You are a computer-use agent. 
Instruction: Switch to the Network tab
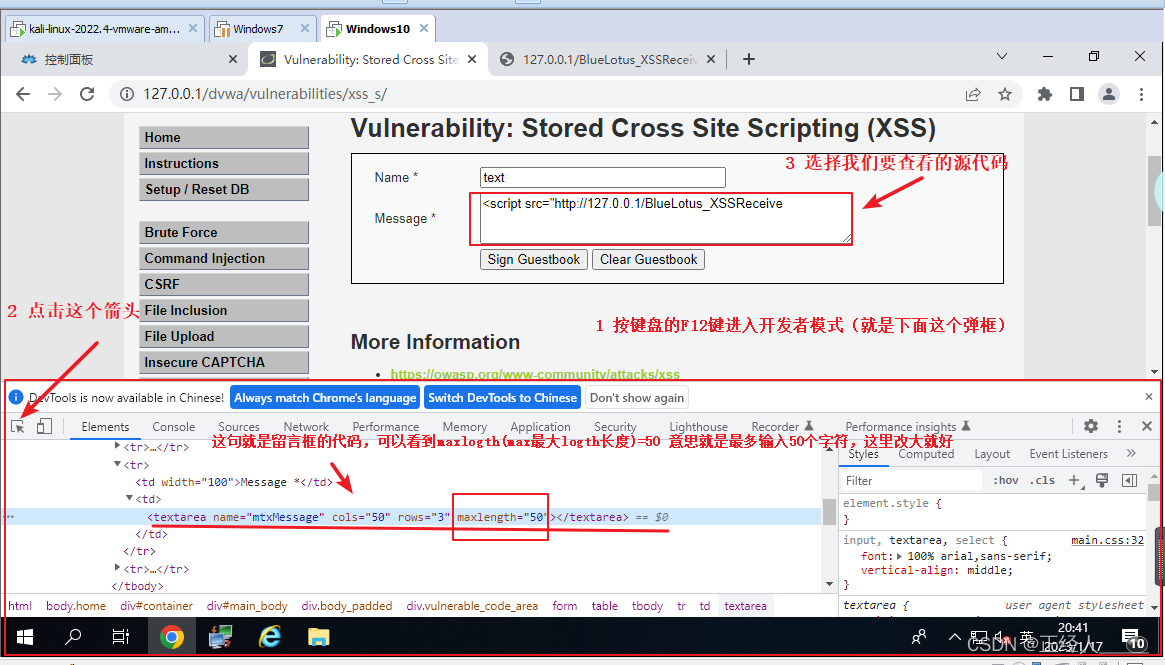306,426
